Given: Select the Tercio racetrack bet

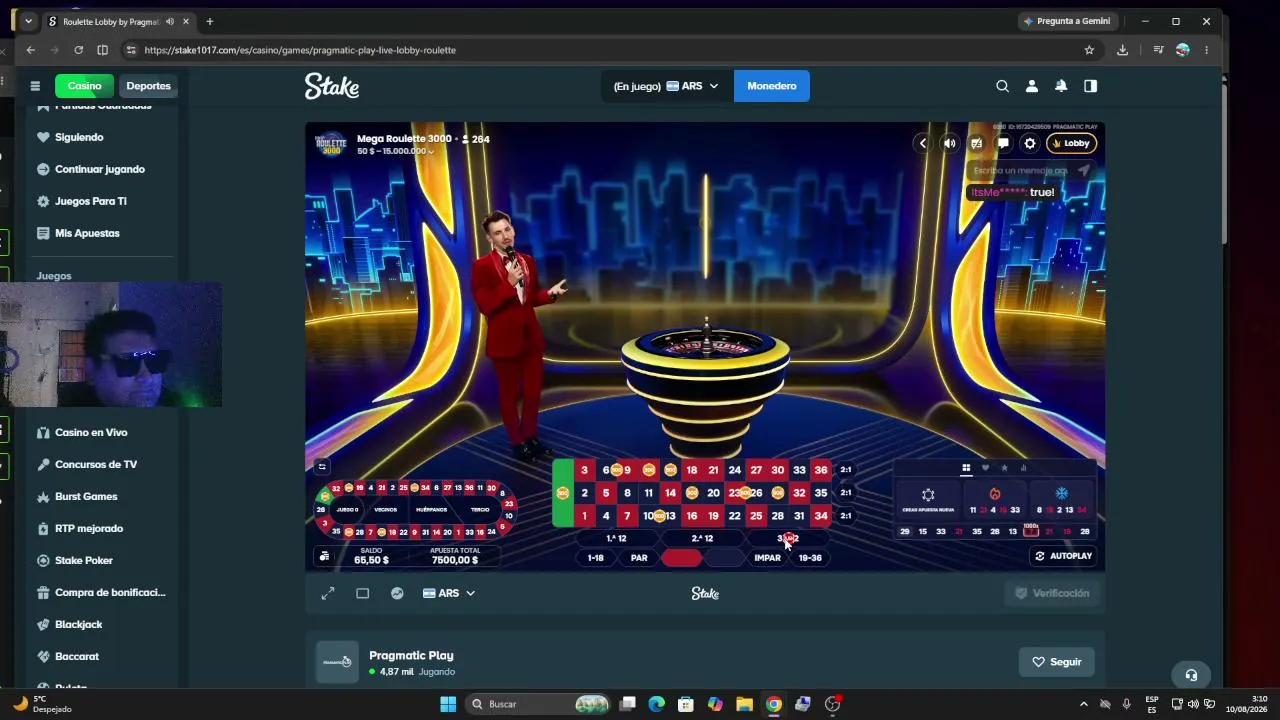Looking at the screenshot, I should click(x=480, y=510).
